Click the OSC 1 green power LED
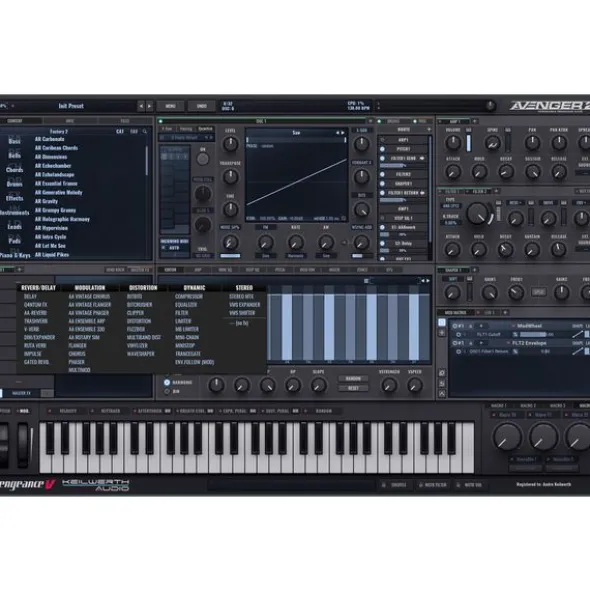 [x=161, y=121]
